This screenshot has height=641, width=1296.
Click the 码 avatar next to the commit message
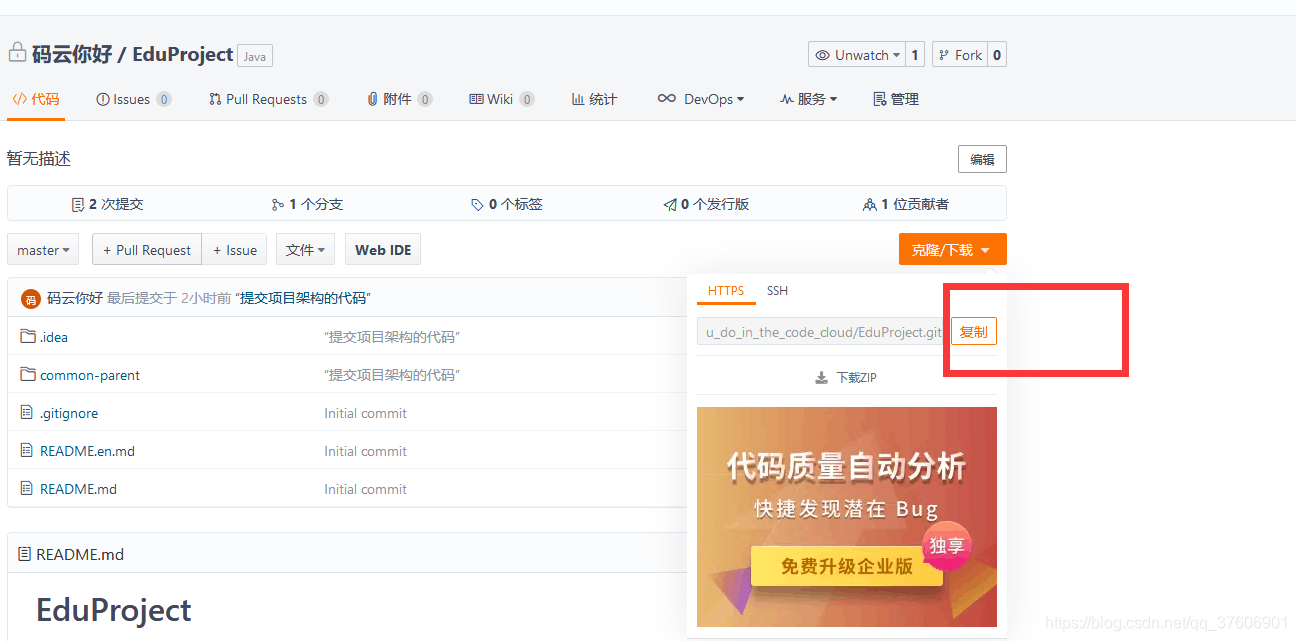(x=29, y=298)
